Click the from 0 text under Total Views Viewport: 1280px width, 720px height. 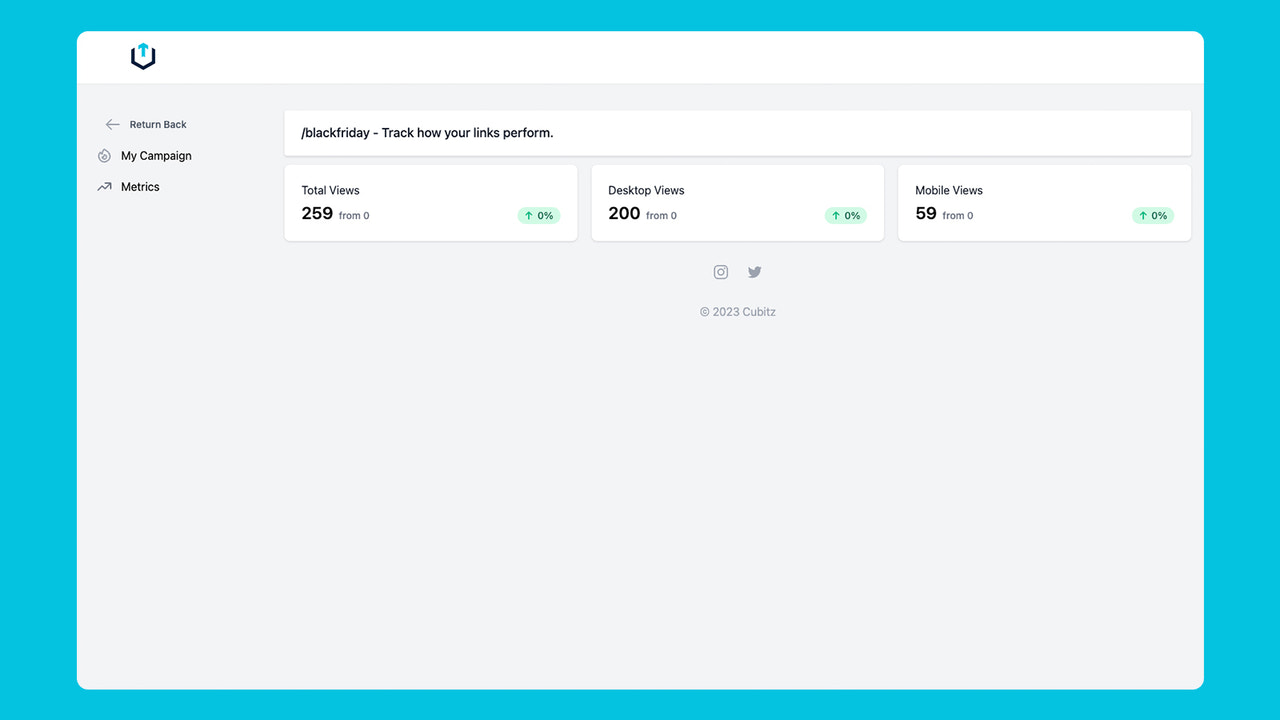pyautogui.click(x=352, y=215)
